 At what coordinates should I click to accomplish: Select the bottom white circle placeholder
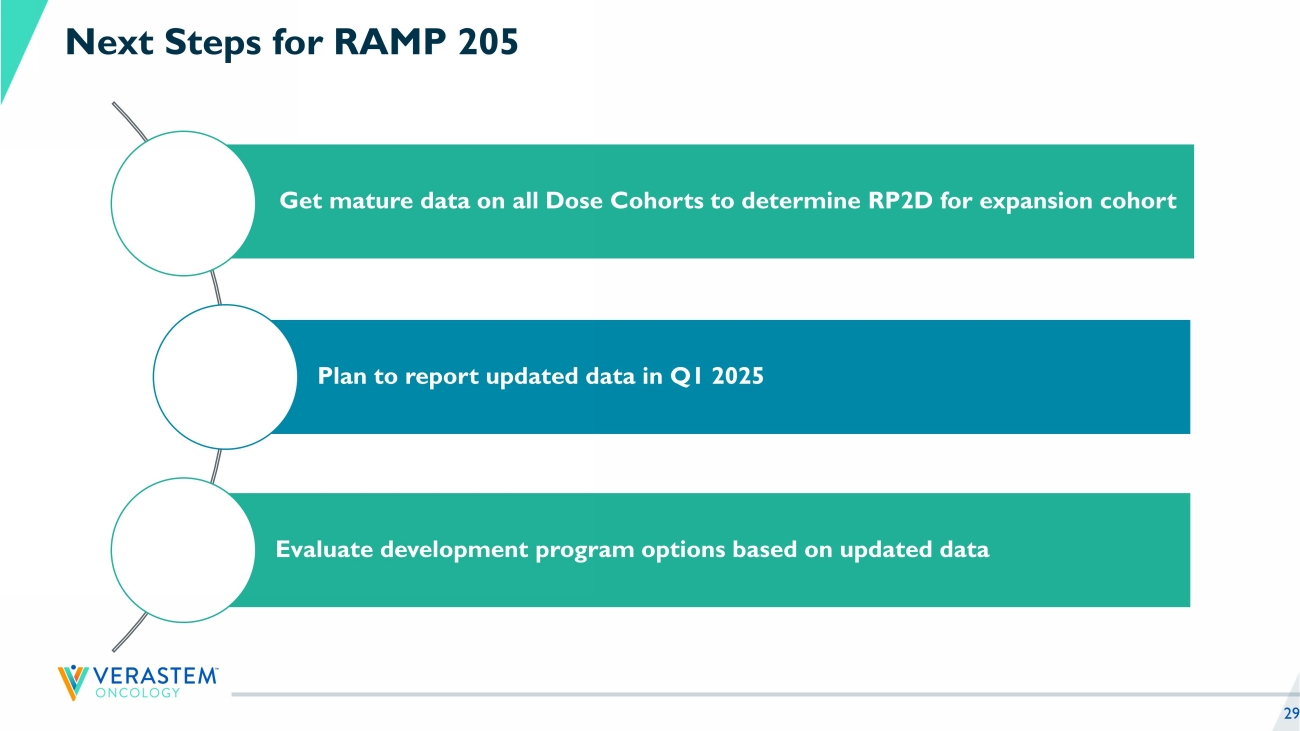point(182,549)
